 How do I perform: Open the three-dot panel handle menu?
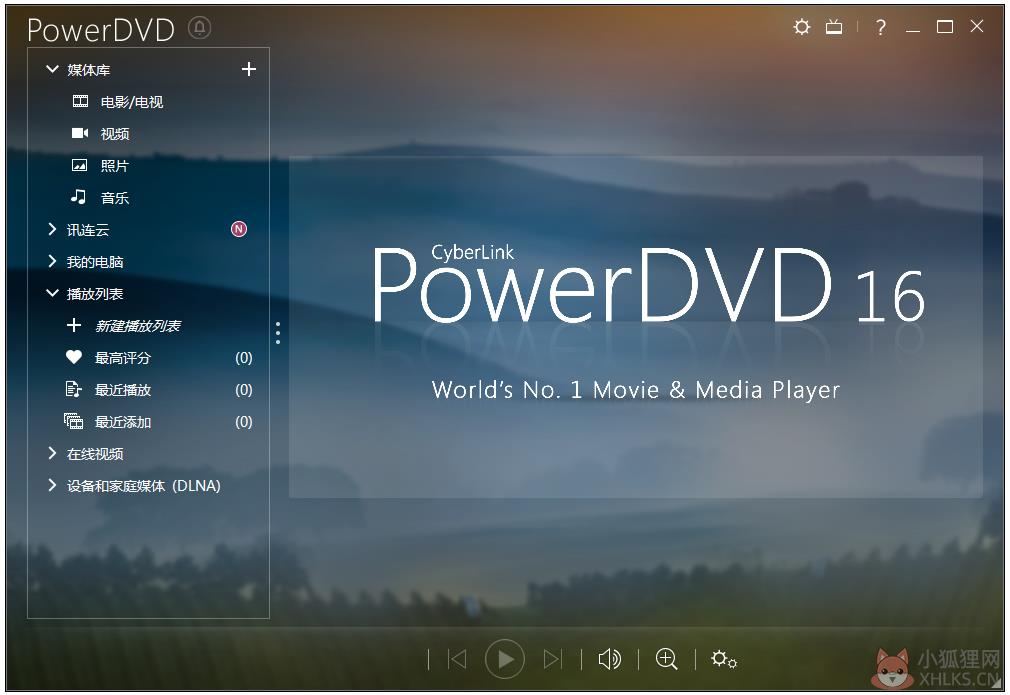278,333
